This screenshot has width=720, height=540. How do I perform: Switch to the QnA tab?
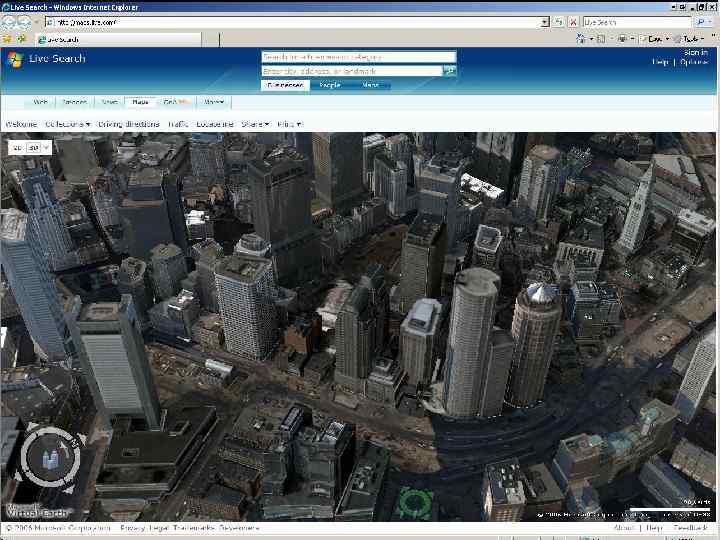[177, 102]
